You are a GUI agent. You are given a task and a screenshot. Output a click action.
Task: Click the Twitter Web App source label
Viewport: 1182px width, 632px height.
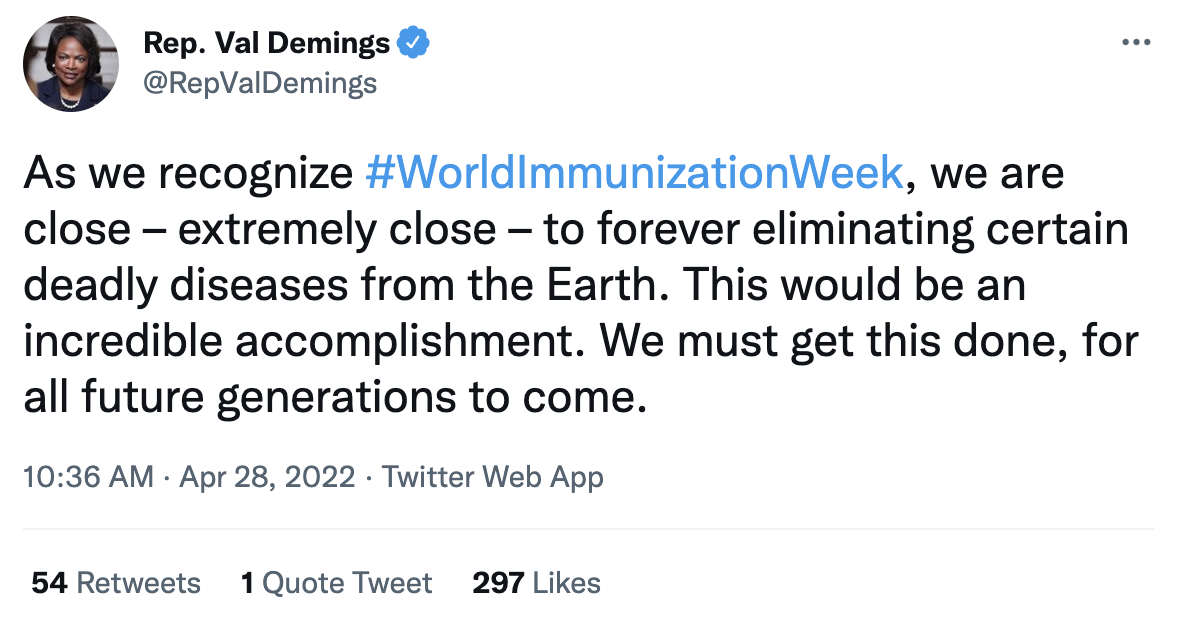[492, 477]
